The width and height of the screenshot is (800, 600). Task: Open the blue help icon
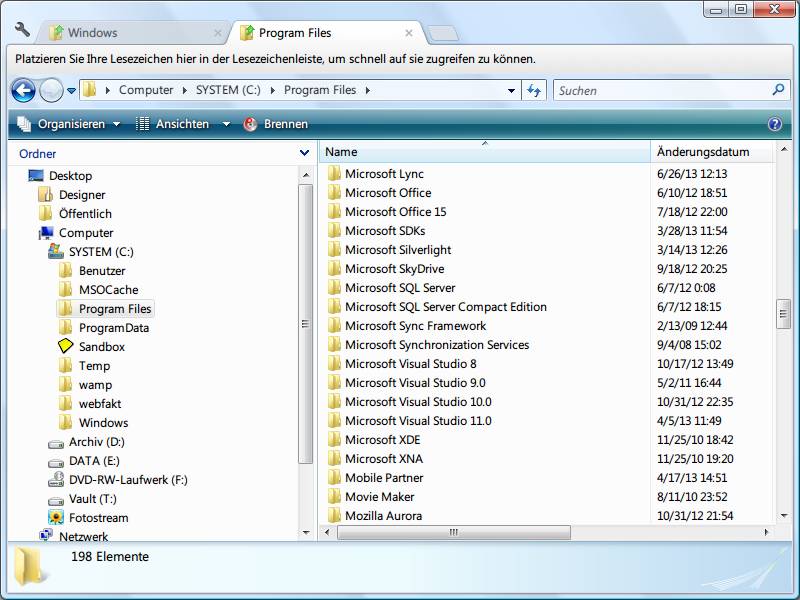(774, 124)
